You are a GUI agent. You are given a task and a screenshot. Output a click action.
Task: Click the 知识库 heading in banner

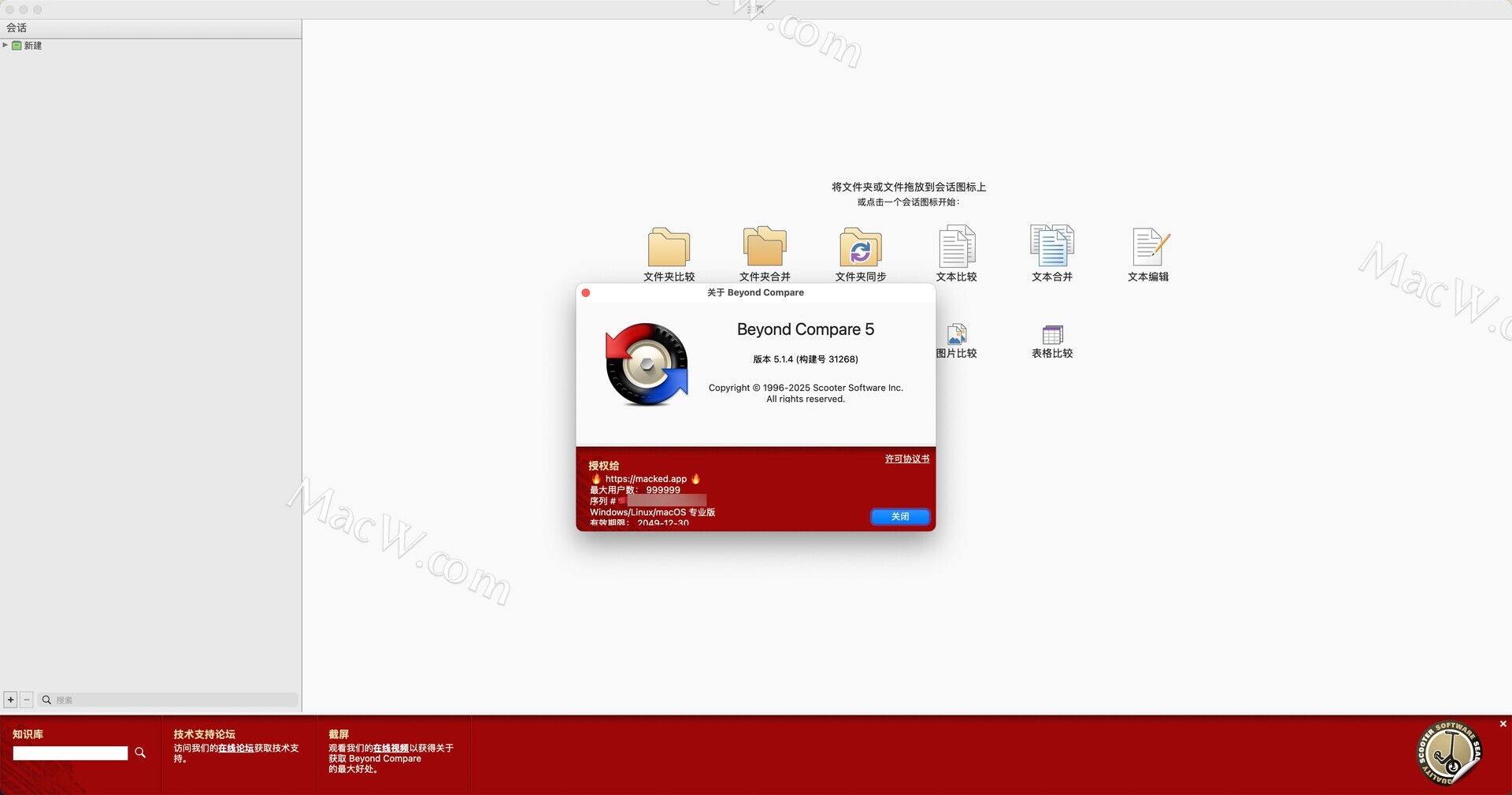(x=28, y=734)
